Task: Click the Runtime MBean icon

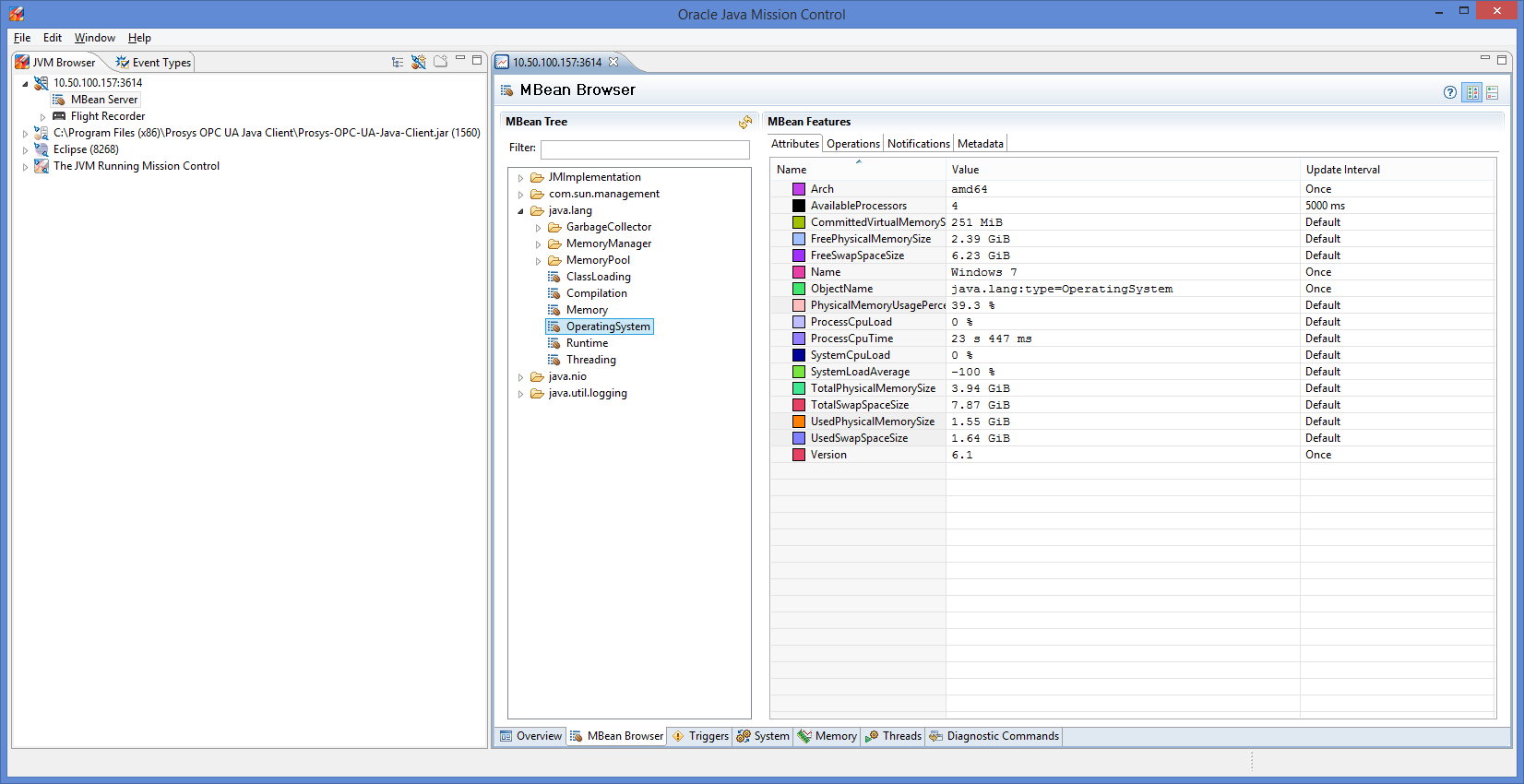Action: click(554, 343)
